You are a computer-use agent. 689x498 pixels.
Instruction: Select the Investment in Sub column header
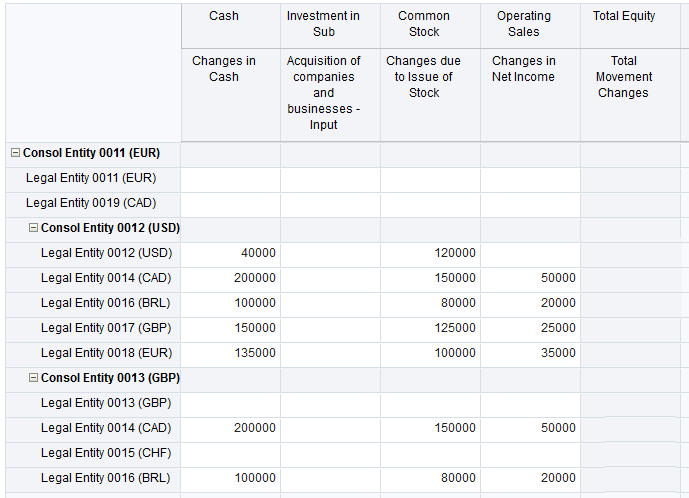tap(330, 25)
